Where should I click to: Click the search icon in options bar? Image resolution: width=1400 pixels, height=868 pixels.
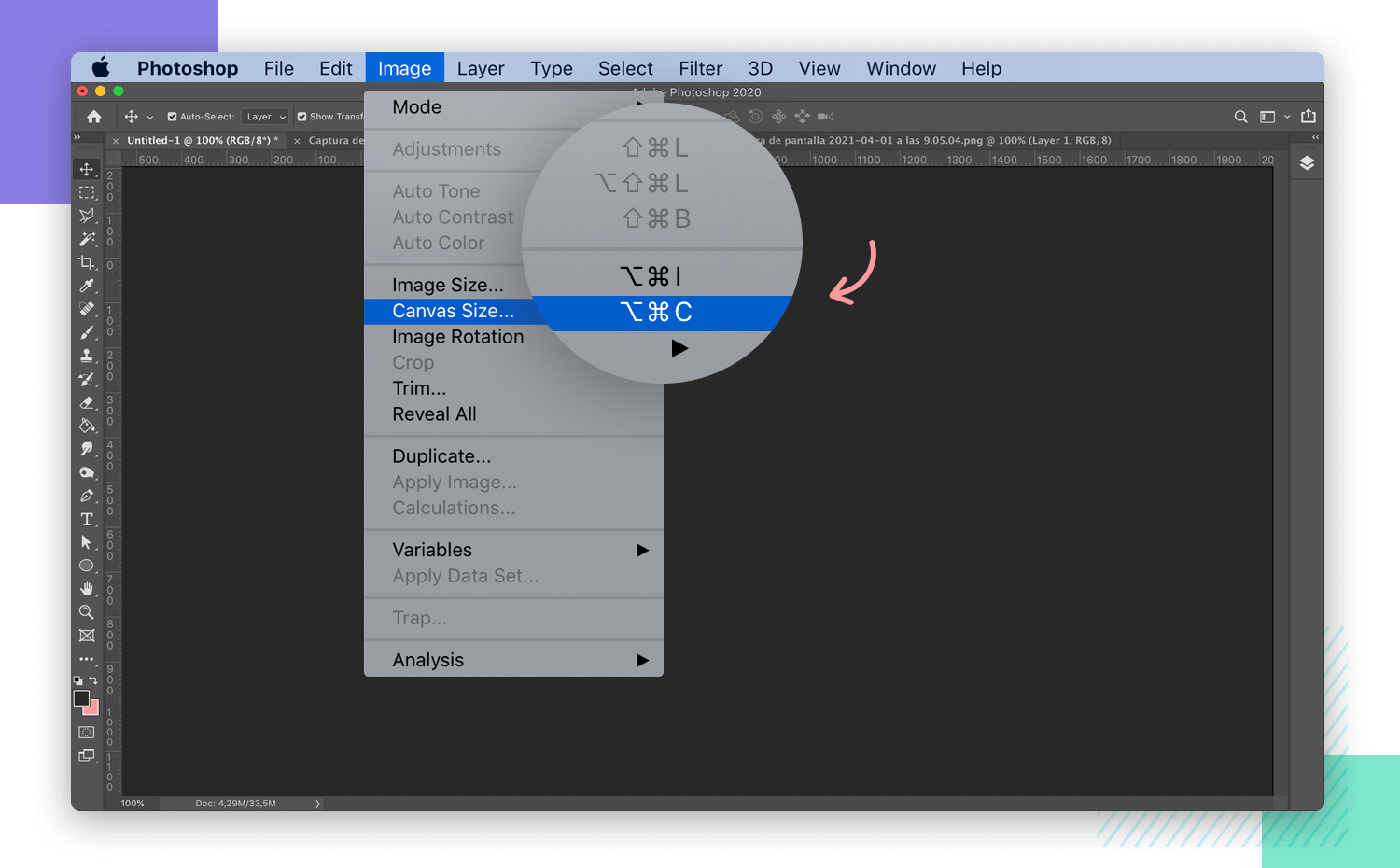[1240, 117]
